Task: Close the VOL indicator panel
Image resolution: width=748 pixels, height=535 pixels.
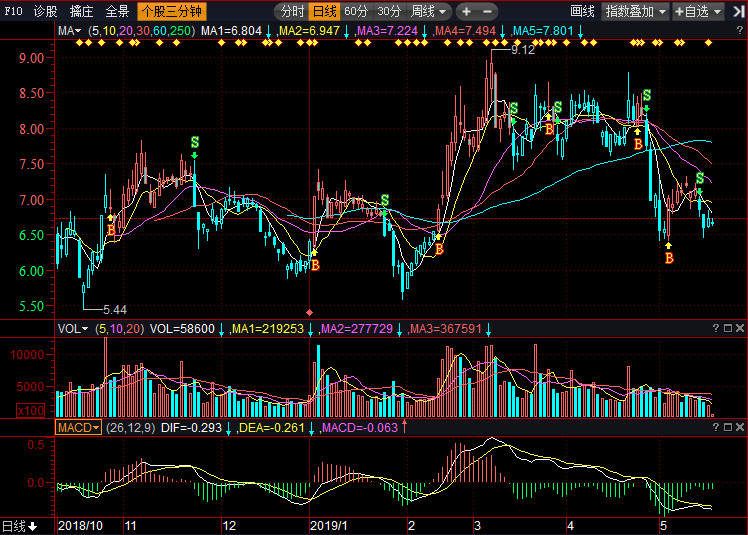Action: pyautogui.click(x=739, y=328)
